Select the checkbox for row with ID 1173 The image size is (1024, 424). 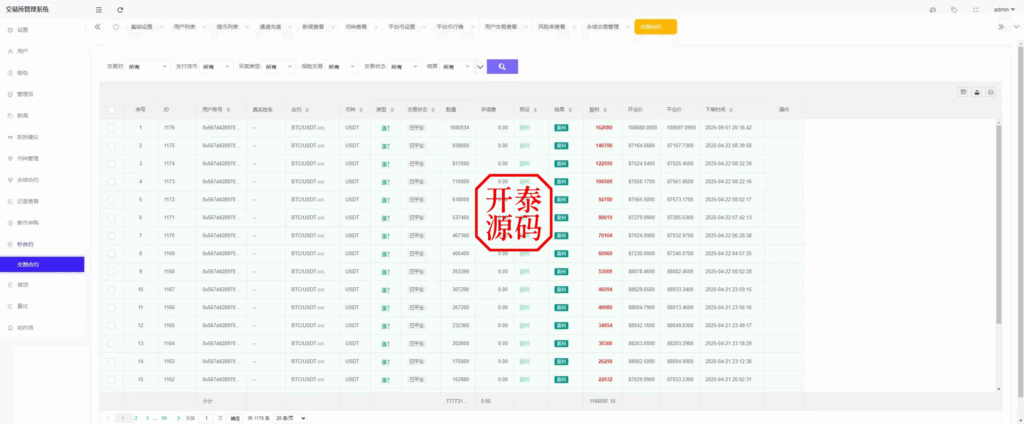pyautogui.click(x=111, y=181)
